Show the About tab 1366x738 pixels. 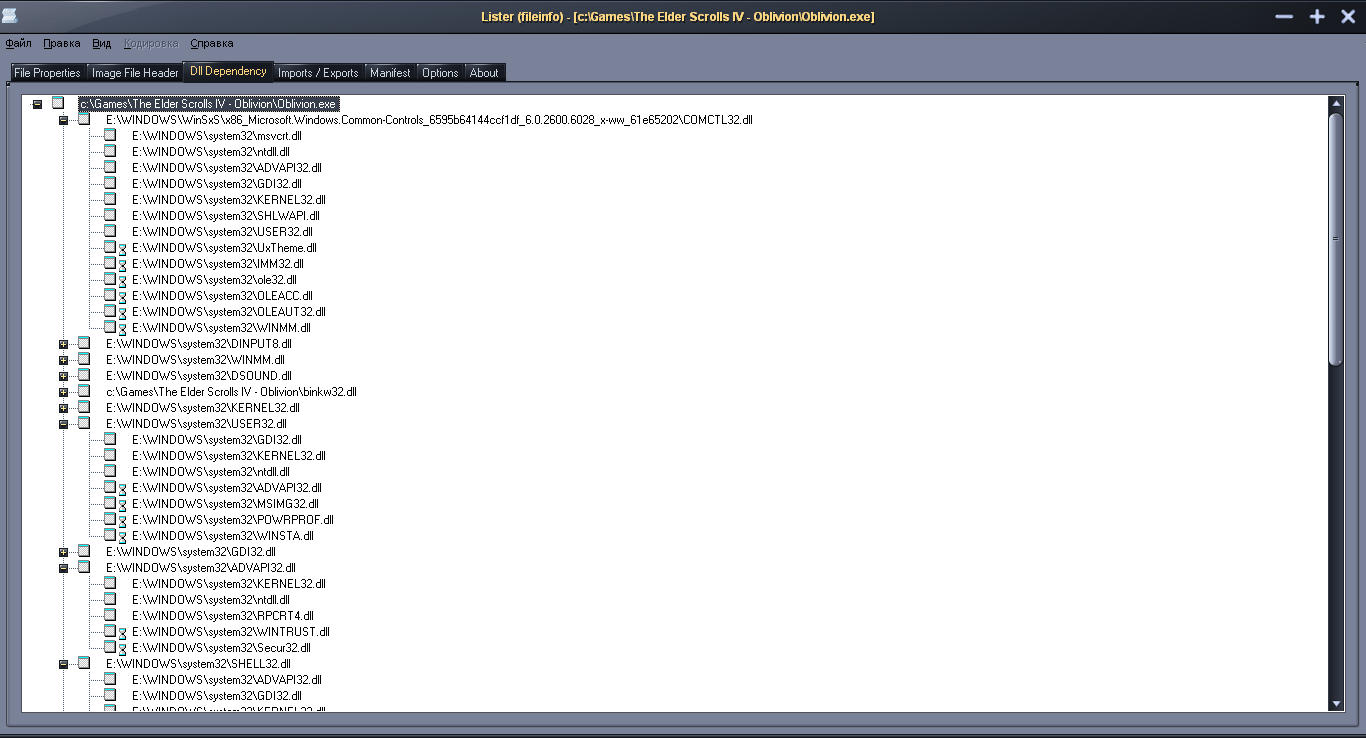(x=484, y=73)
